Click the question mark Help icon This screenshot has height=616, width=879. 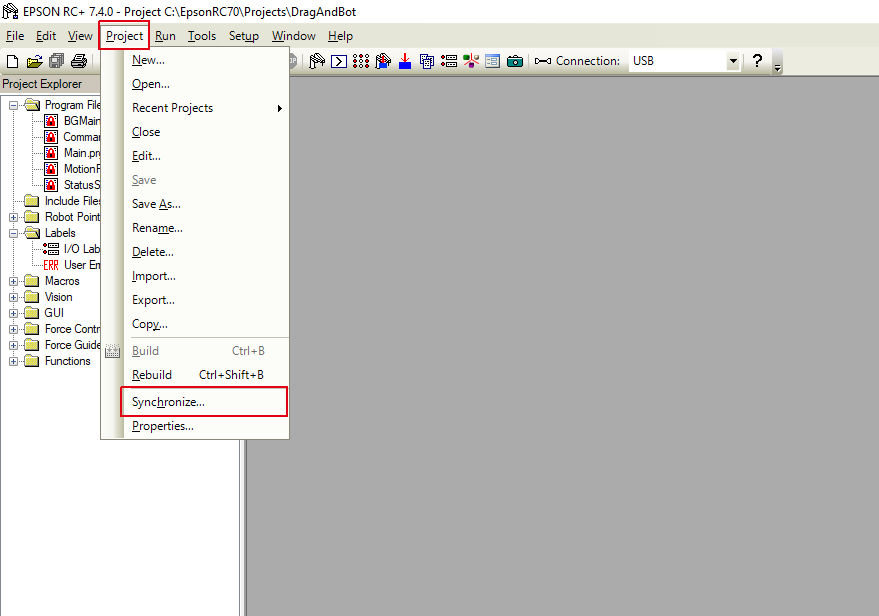[x=757, y=61]
